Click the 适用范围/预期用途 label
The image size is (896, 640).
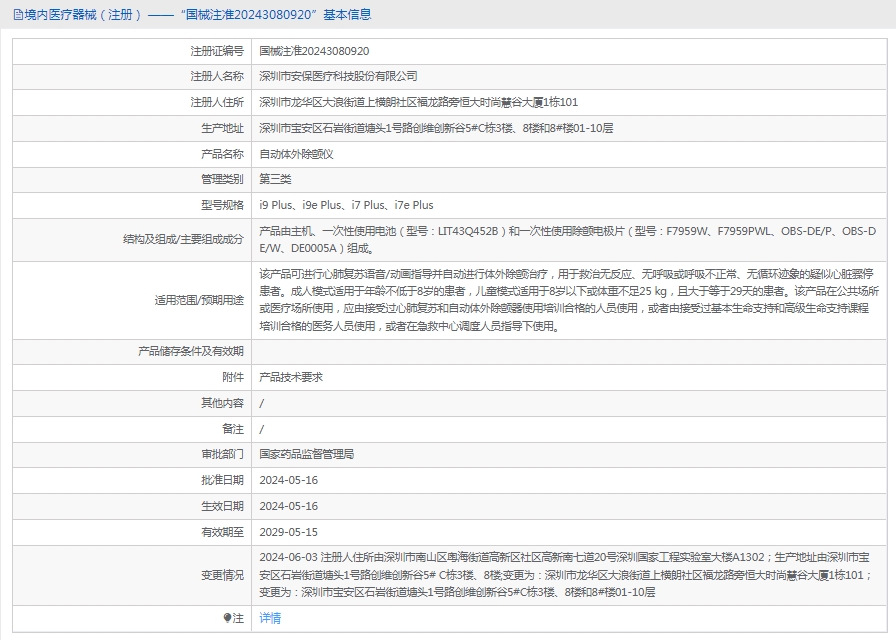199,300
